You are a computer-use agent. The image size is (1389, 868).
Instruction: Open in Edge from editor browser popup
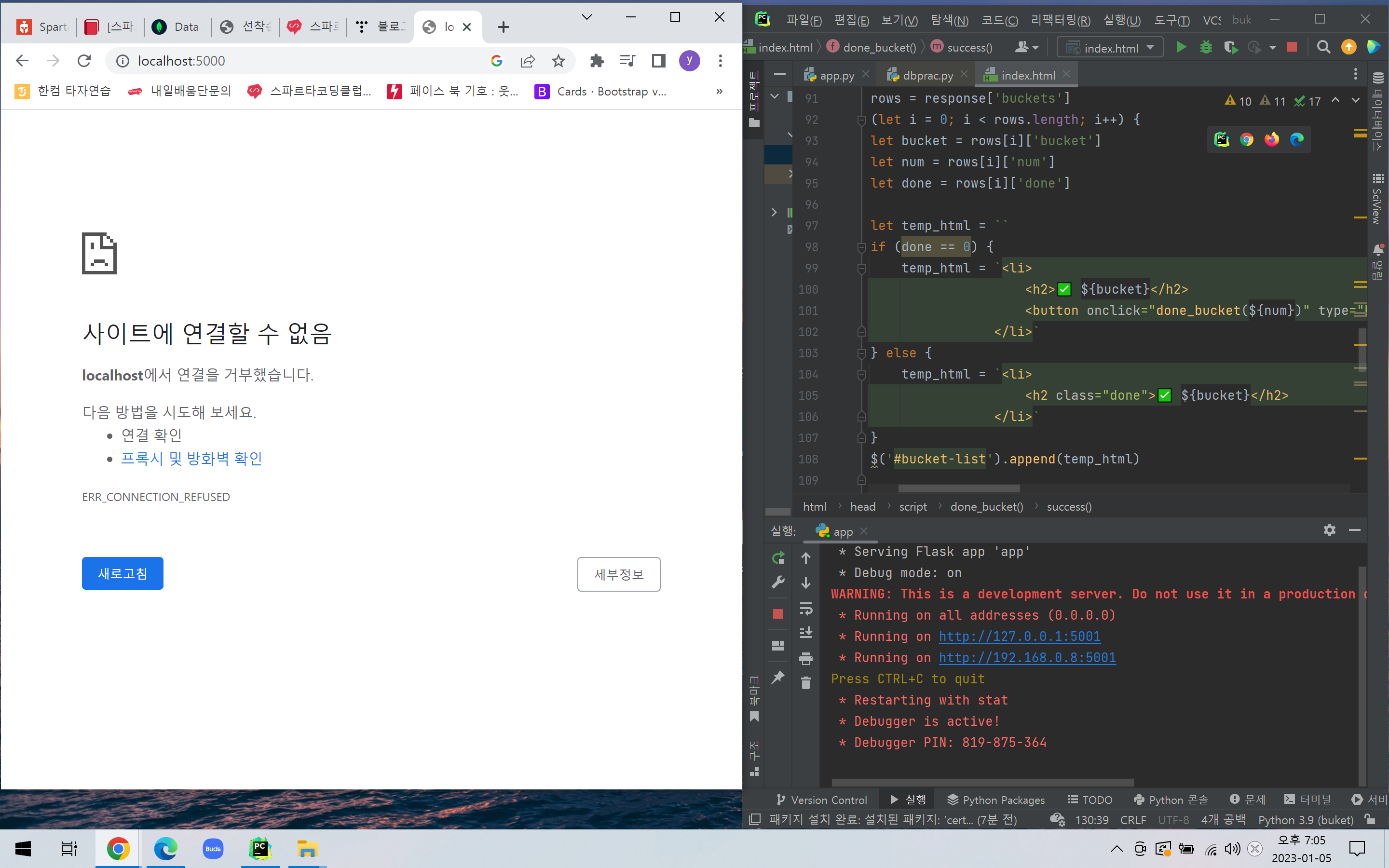[1296, 139]
